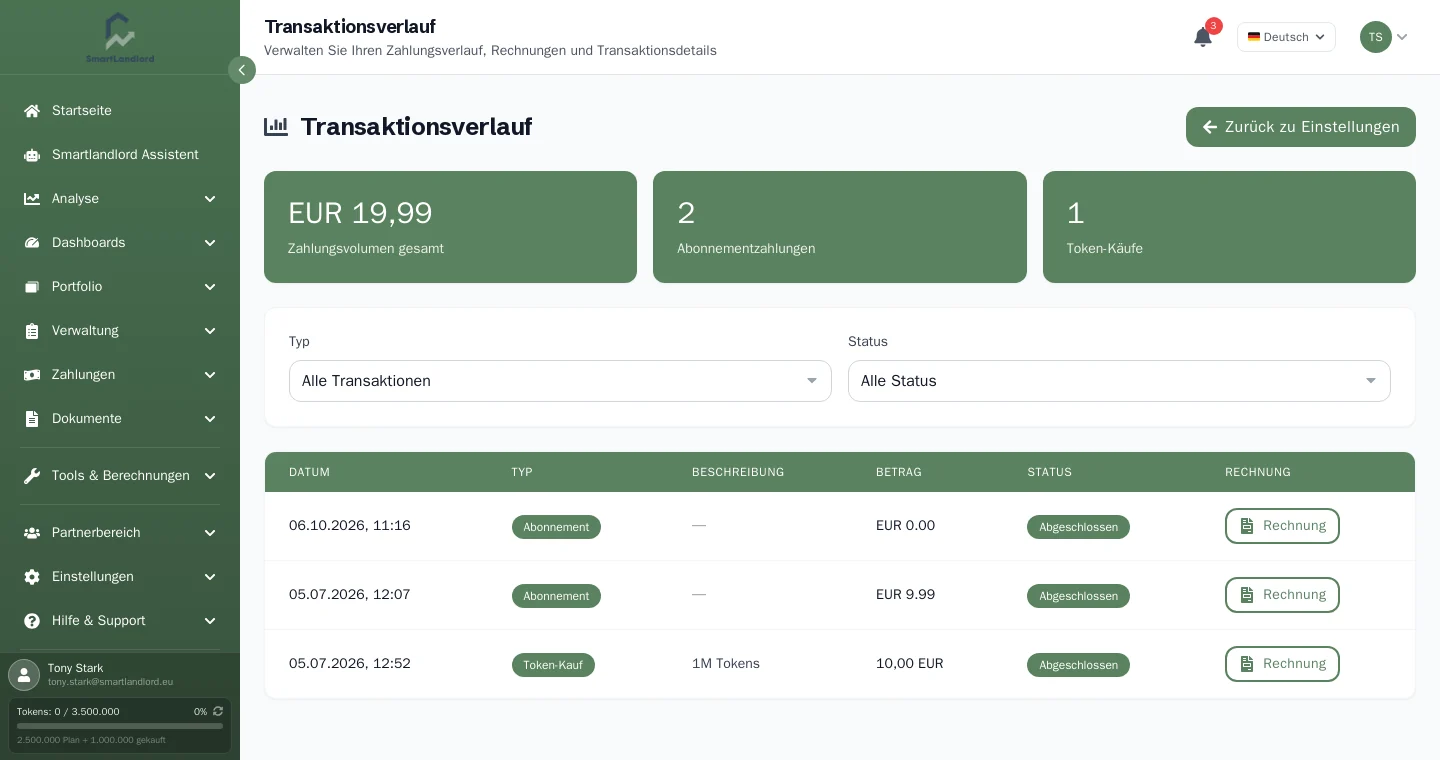Expand the Analyse menu chevron
This screenshot has width=1440, height=760.
click(x=210, y=199)
